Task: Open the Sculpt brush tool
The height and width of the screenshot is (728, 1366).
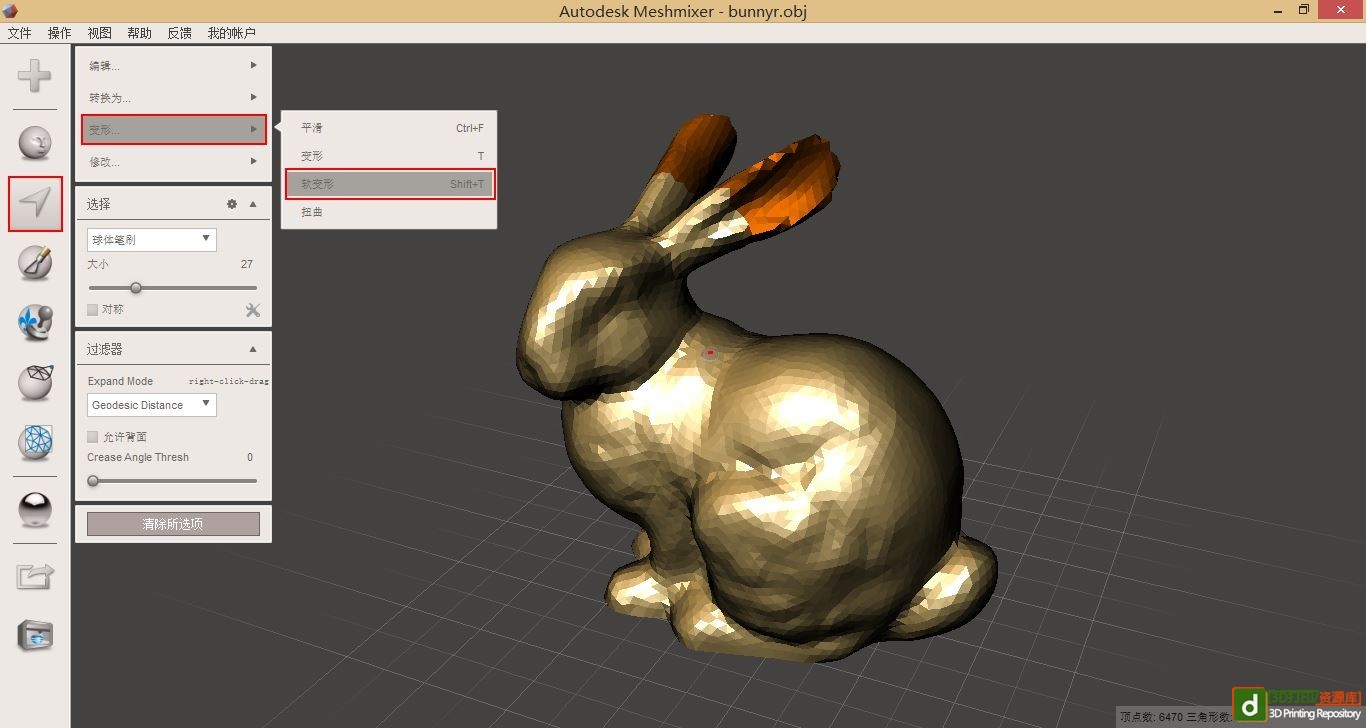Action: pyautogui.click(x=36, y=262)
